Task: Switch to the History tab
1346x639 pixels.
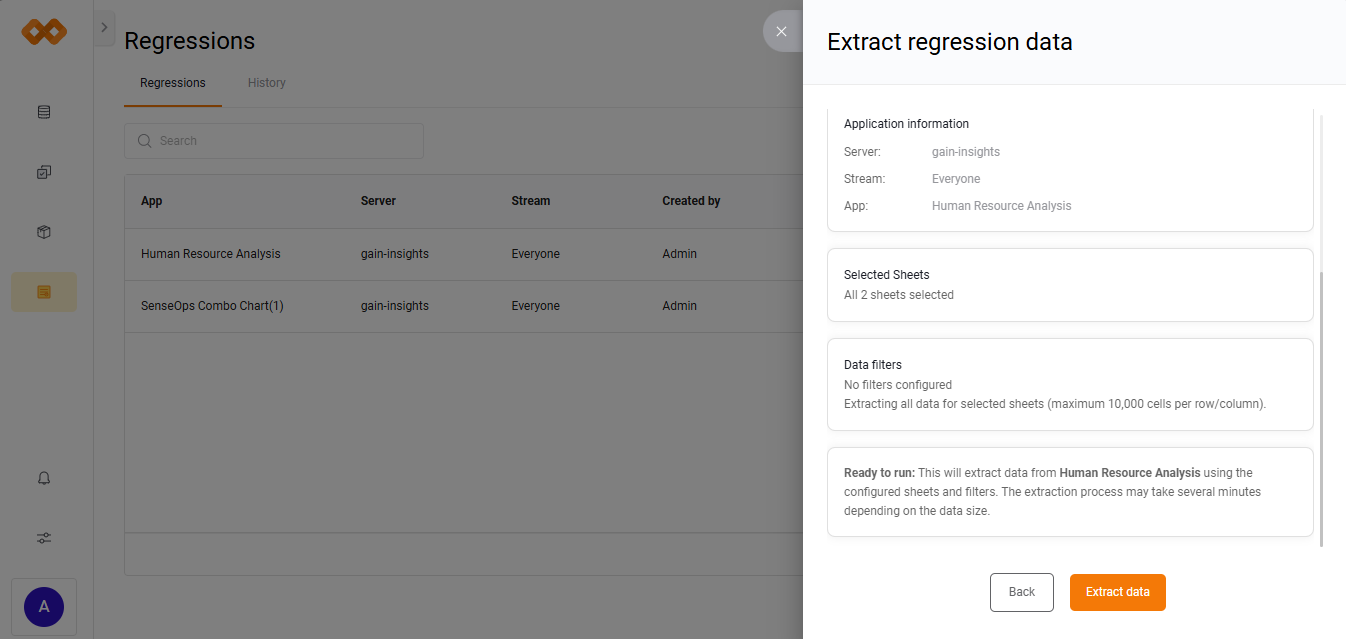Action: point(266,82)
